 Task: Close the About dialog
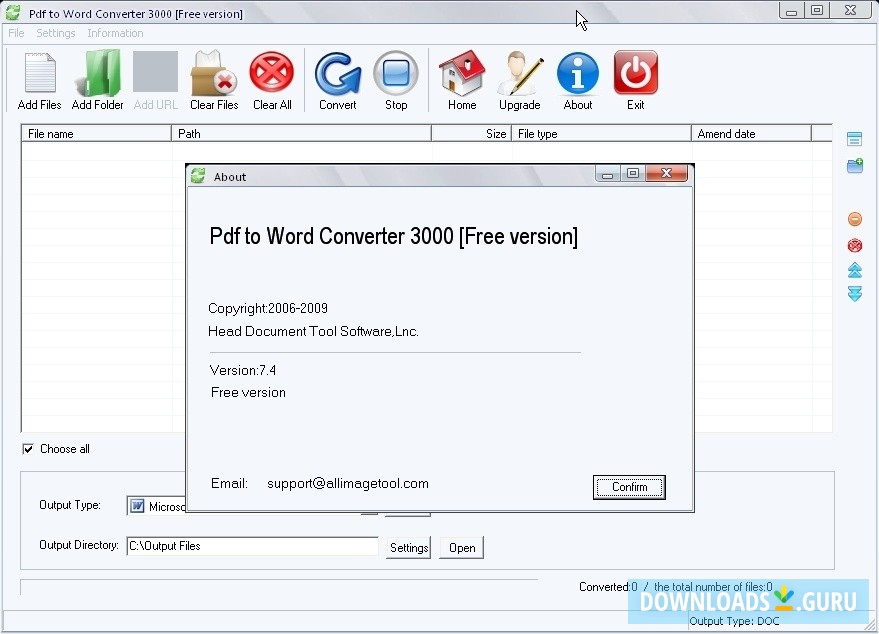[667, 173]
